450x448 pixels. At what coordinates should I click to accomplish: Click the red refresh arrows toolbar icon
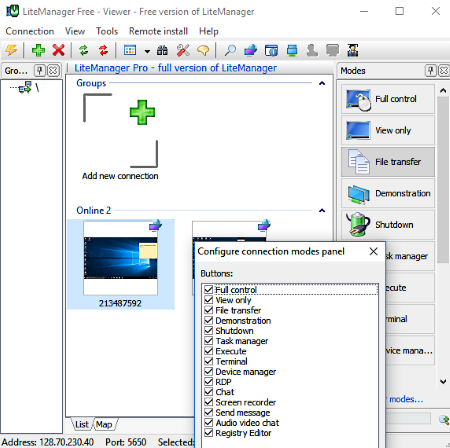pos(104,51)
